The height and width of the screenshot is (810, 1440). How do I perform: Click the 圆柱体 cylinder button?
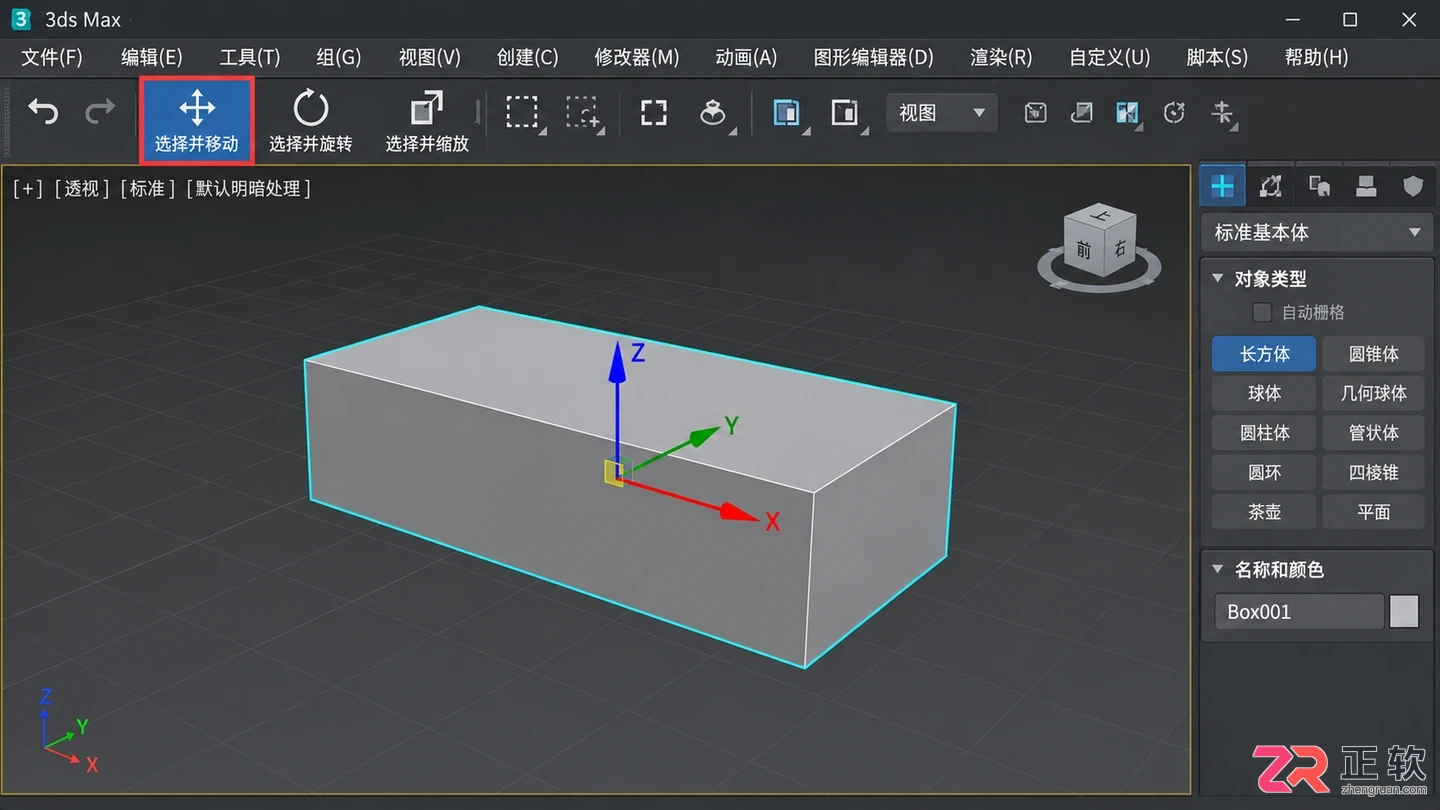[1264, 433]
